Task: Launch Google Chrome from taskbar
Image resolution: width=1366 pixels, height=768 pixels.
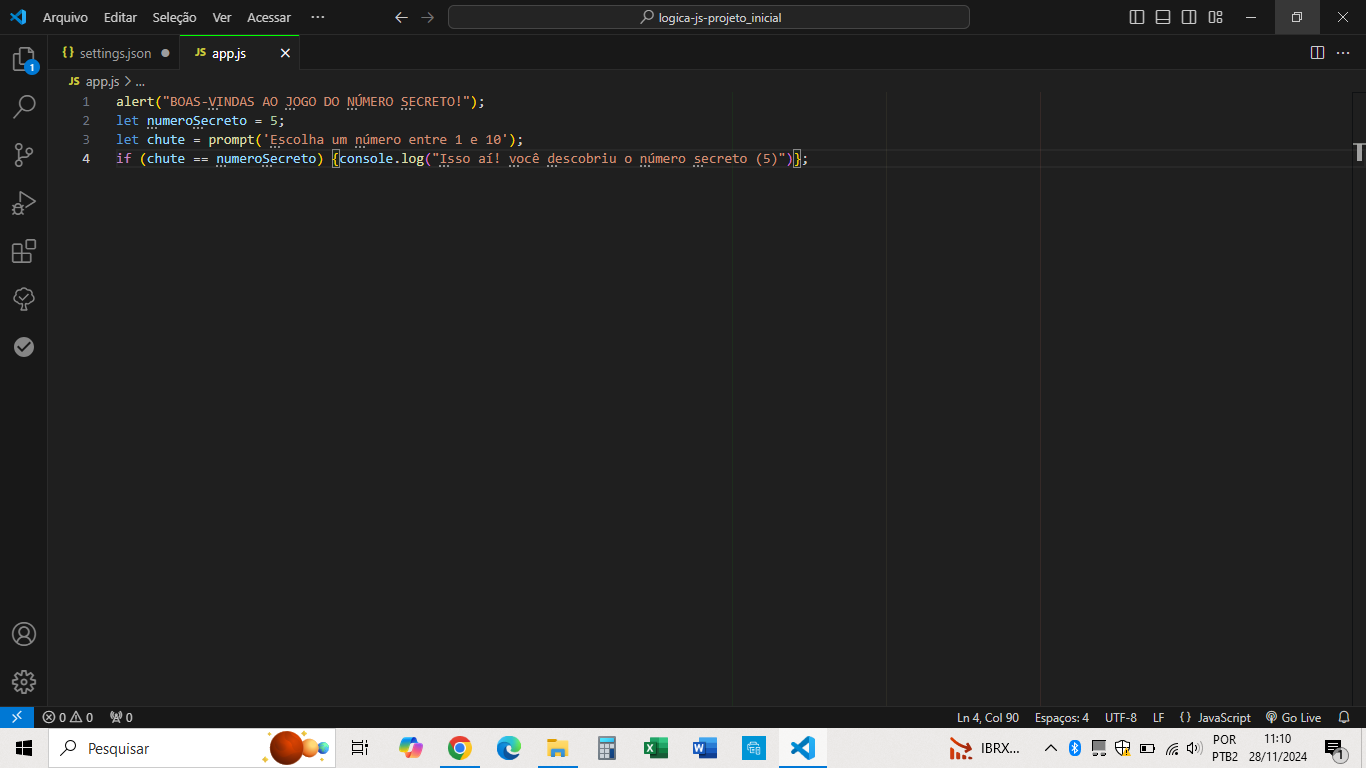Action: point(460,748)
